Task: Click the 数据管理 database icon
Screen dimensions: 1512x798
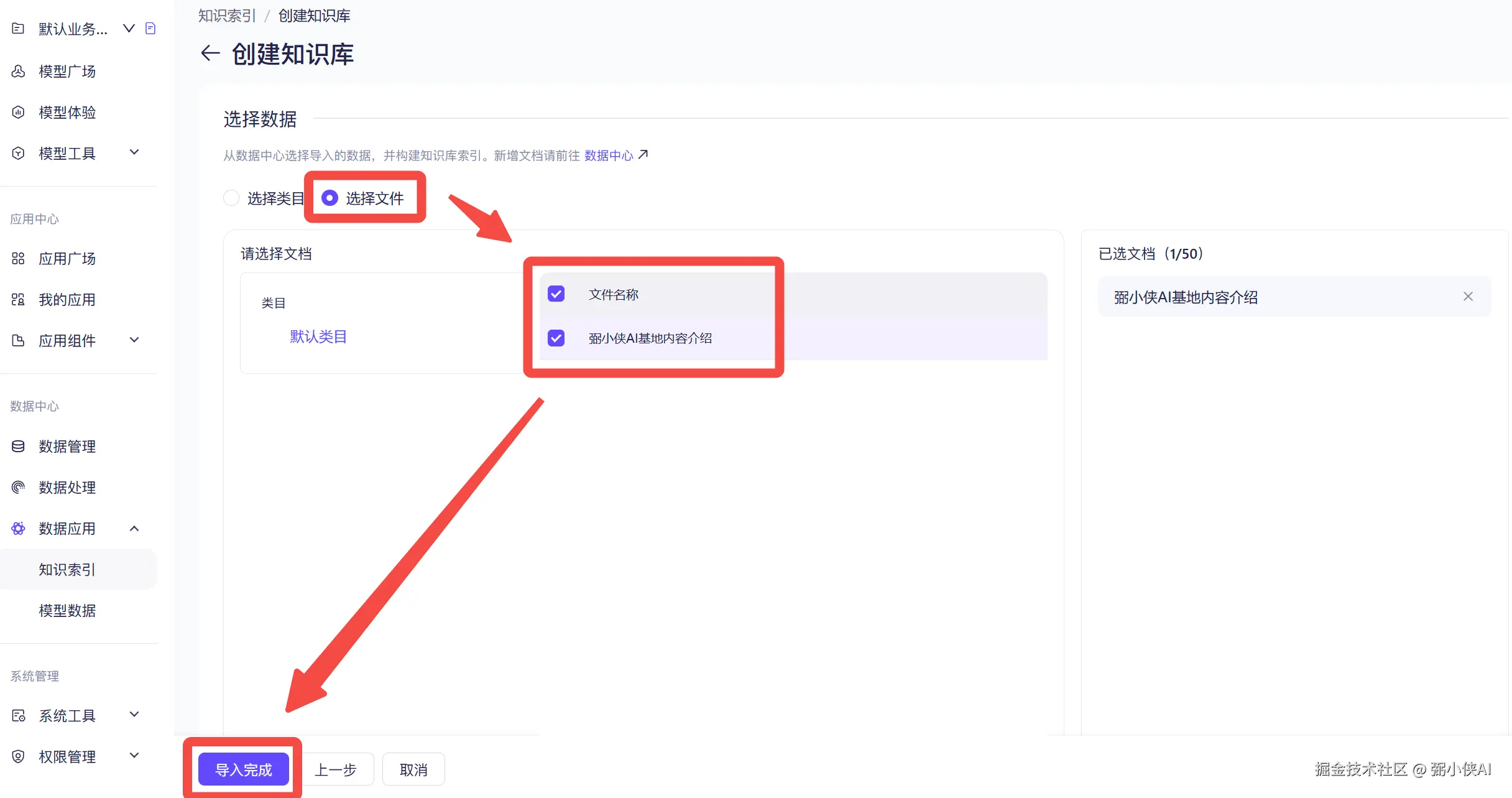Action: [18, 447]
